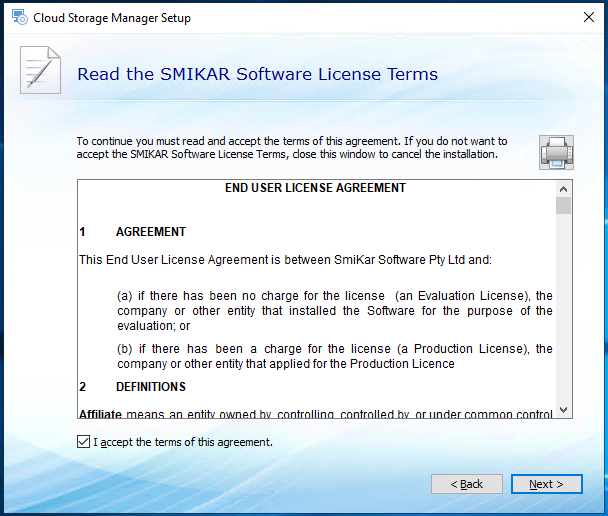
Task: Click the license text scroll up arrow
Action: tap(563, 189)
